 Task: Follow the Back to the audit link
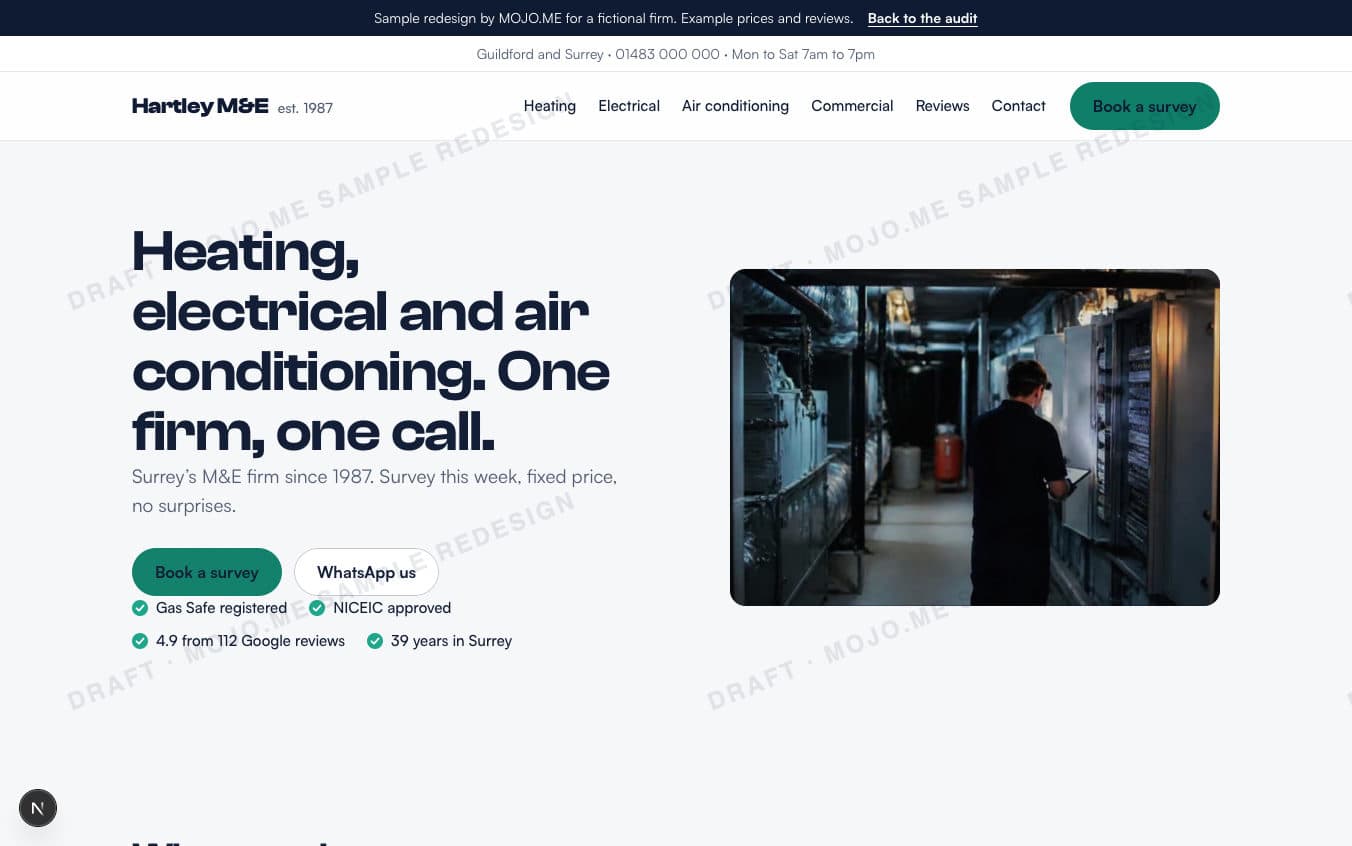pyautogui.click(x=922, y=18)
